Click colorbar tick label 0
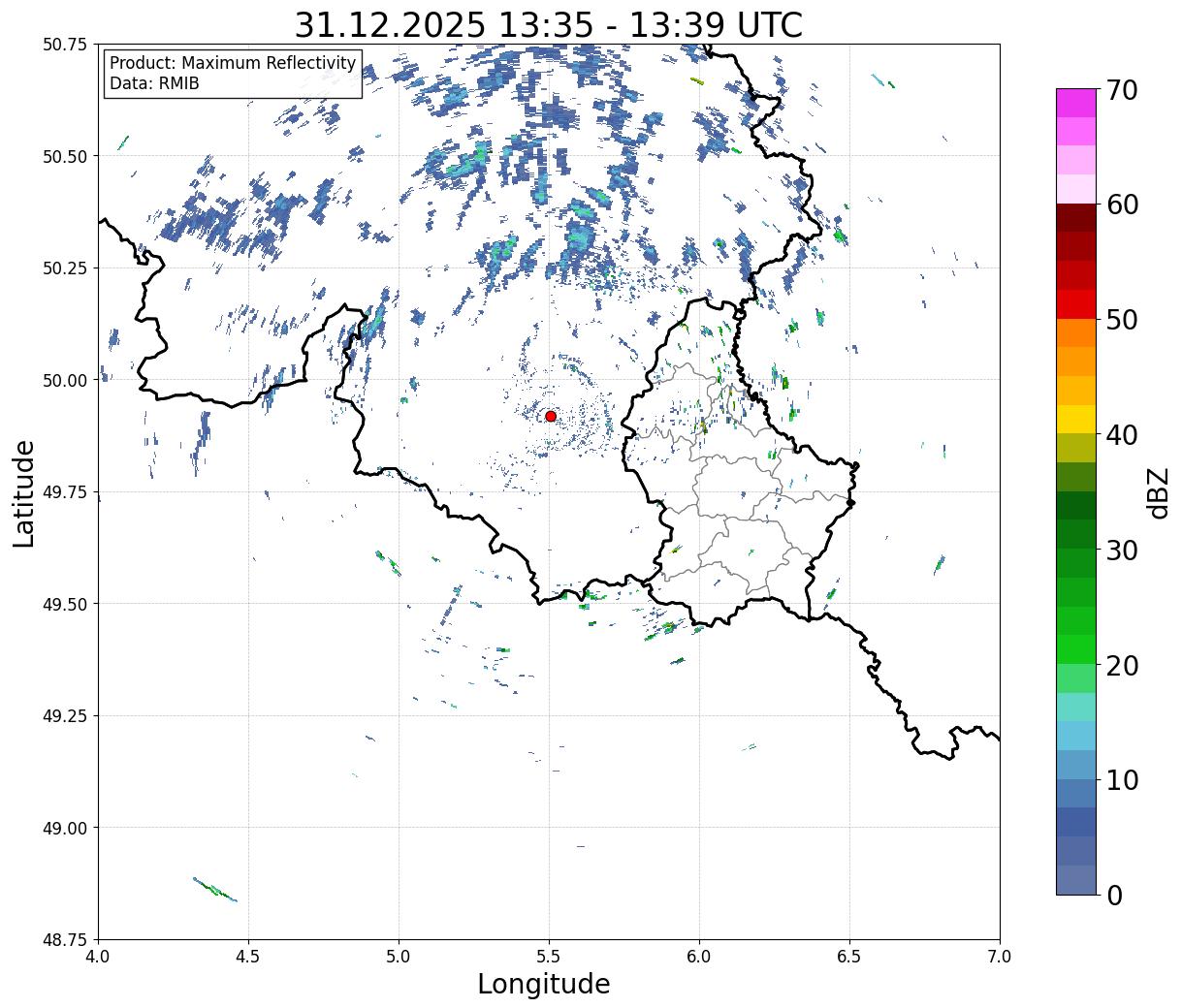Image resolution: width=1182 pixels, height=1008 pixels. pos(1114,896)
